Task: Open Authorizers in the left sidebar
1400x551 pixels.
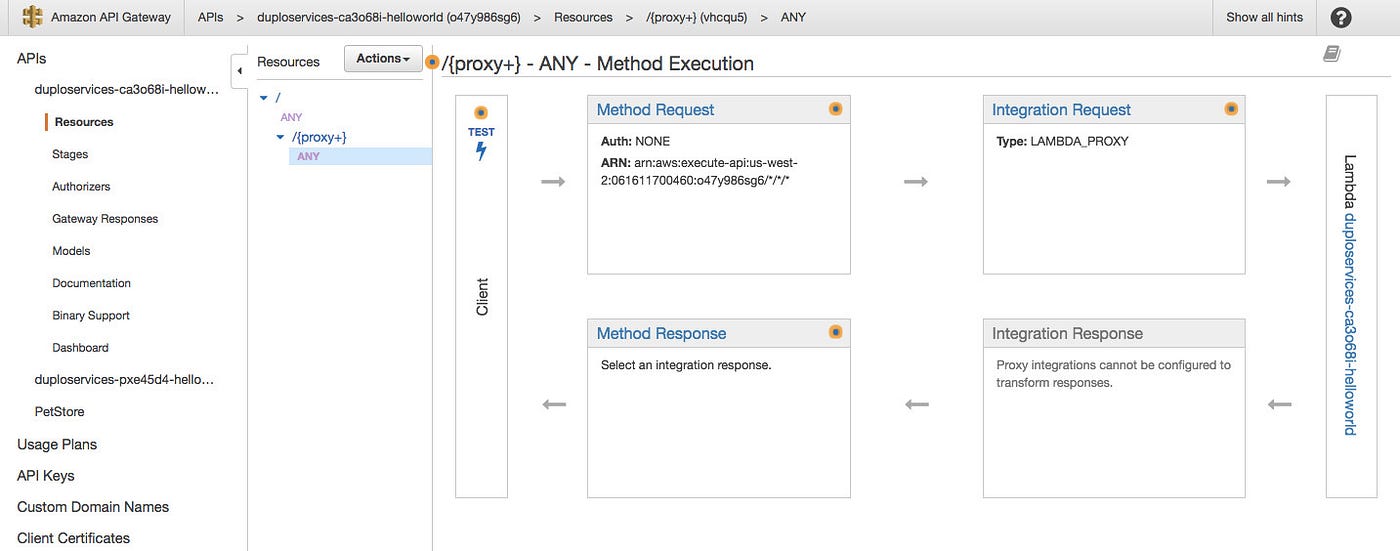Action: click(x=81, y=186)
